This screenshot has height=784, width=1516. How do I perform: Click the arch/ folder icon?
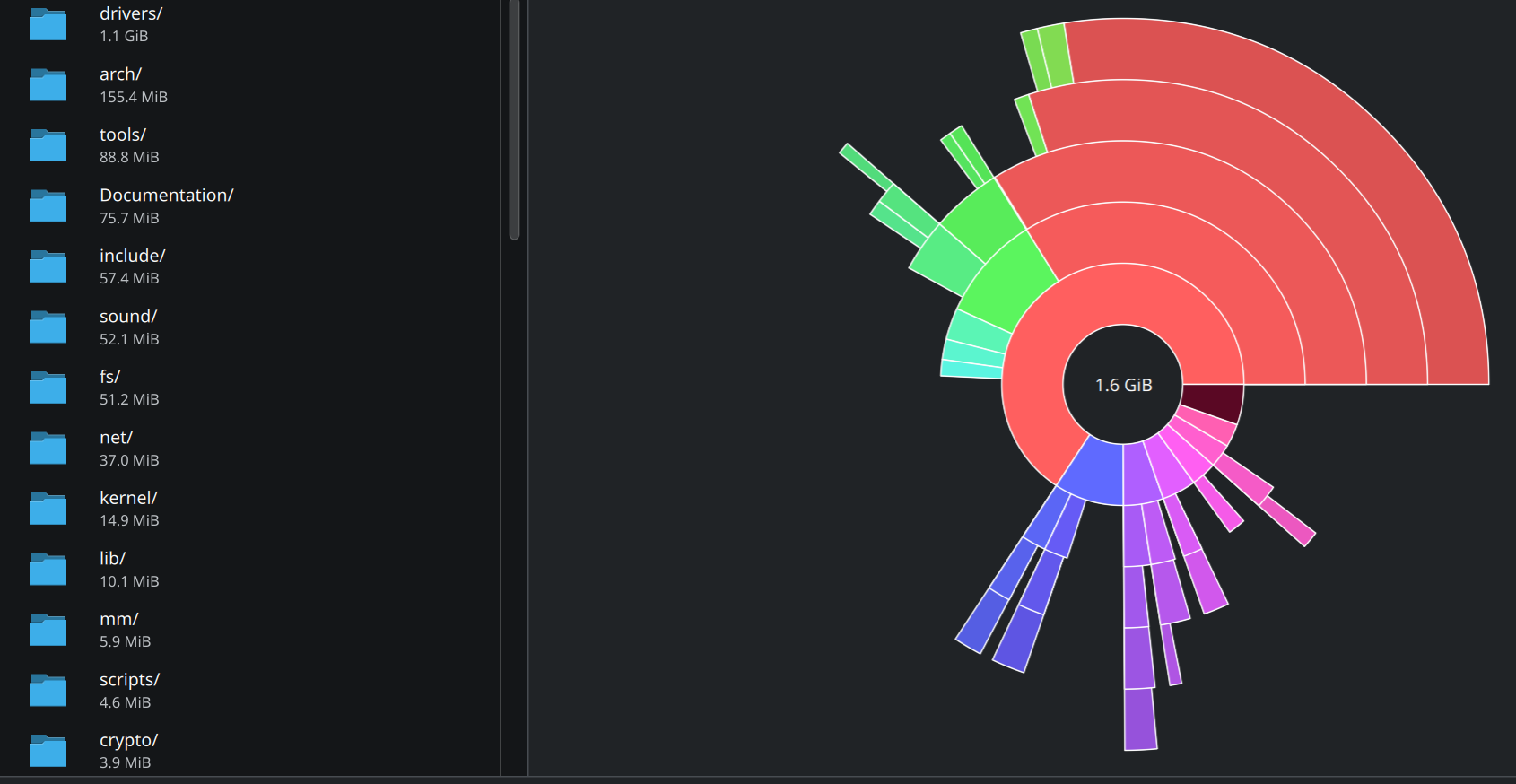coord(48,85)
